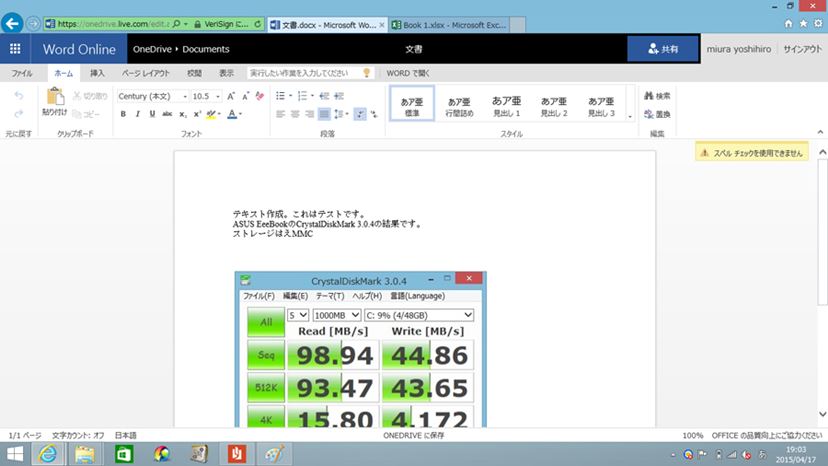Click the Redo arrow in the ribbon
Viewport: 828px width, 466px height.
pos(19,114)
